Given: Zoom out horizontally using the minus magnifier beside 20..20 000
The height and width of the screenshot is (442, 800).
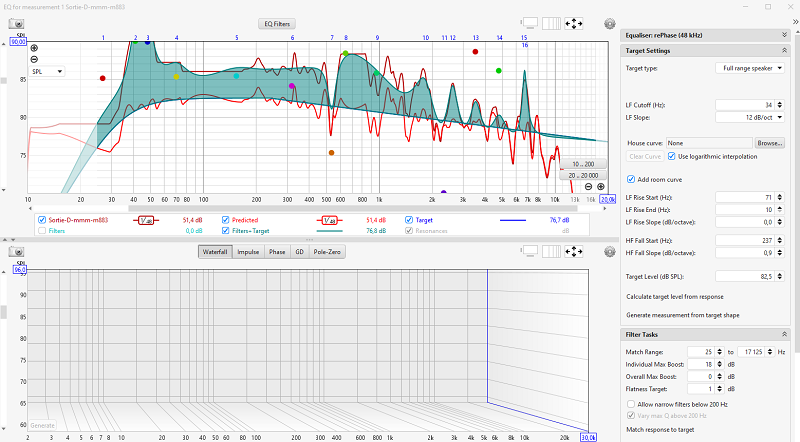Looking at the screenshot, I should click(588, 187).
